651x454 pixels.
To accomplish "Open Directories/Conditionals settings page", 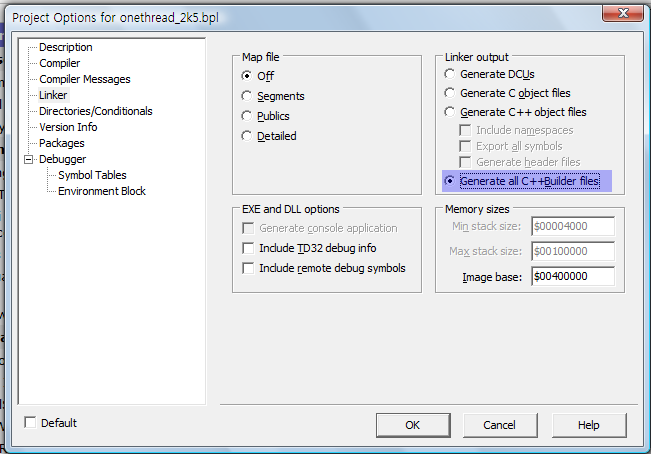I will (x=95, y=111).
